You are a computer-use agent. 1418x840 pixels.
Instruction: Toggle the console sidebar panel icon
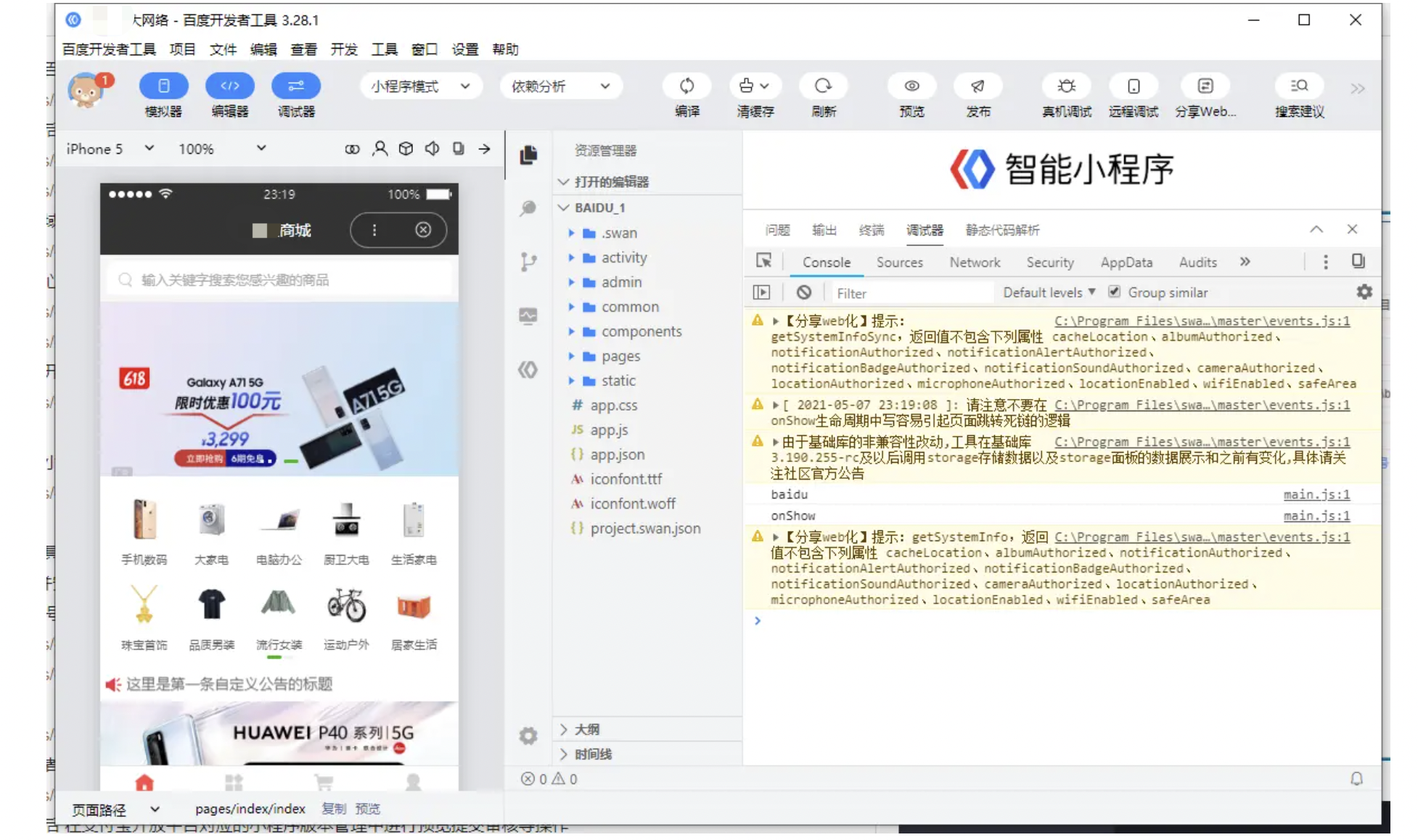pyautogui.click(x=761, y=292)
